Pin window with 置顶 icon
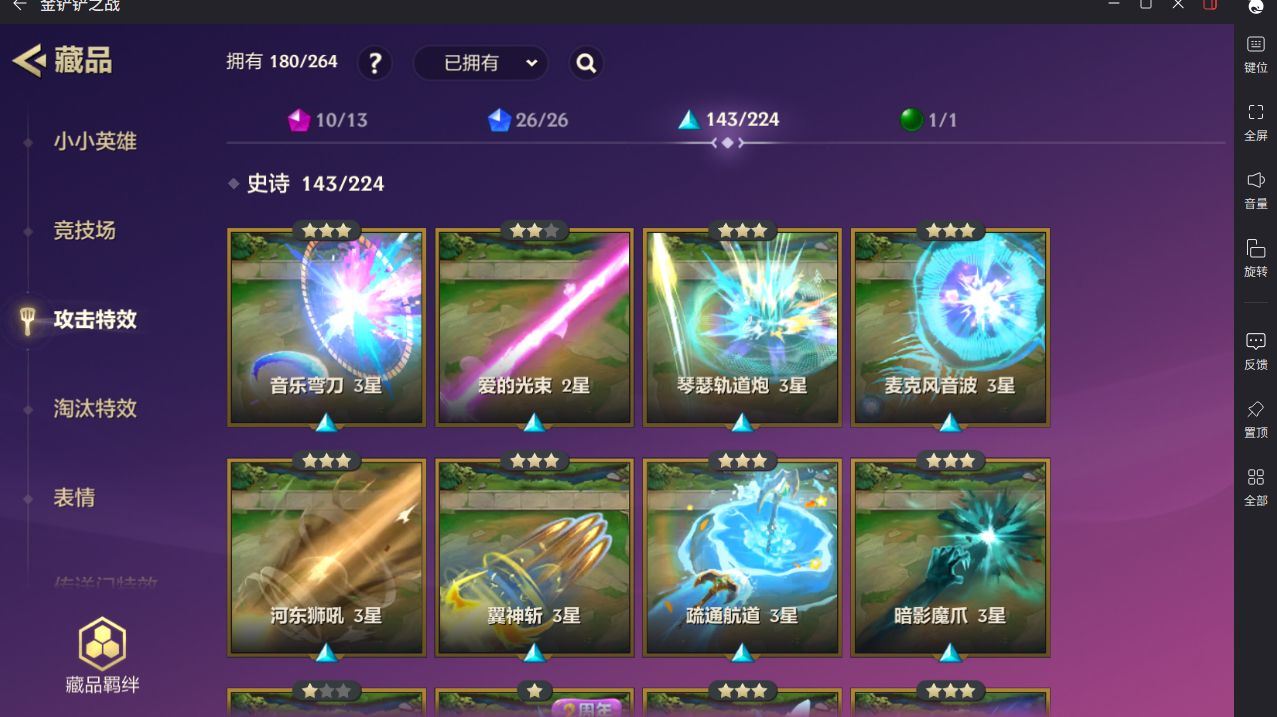 coord(1256,409)
